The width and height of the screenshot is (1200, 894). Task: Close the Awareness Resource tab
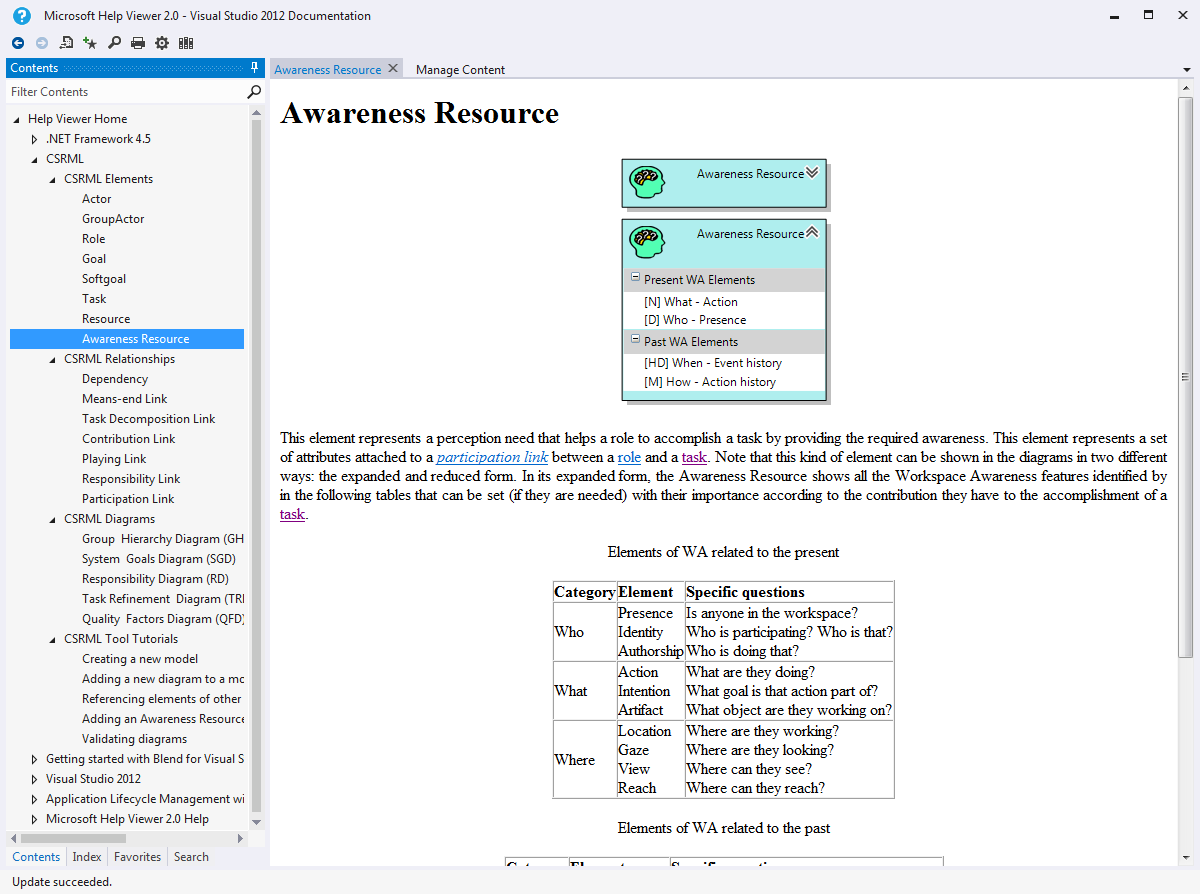click(x=393, y=69)
